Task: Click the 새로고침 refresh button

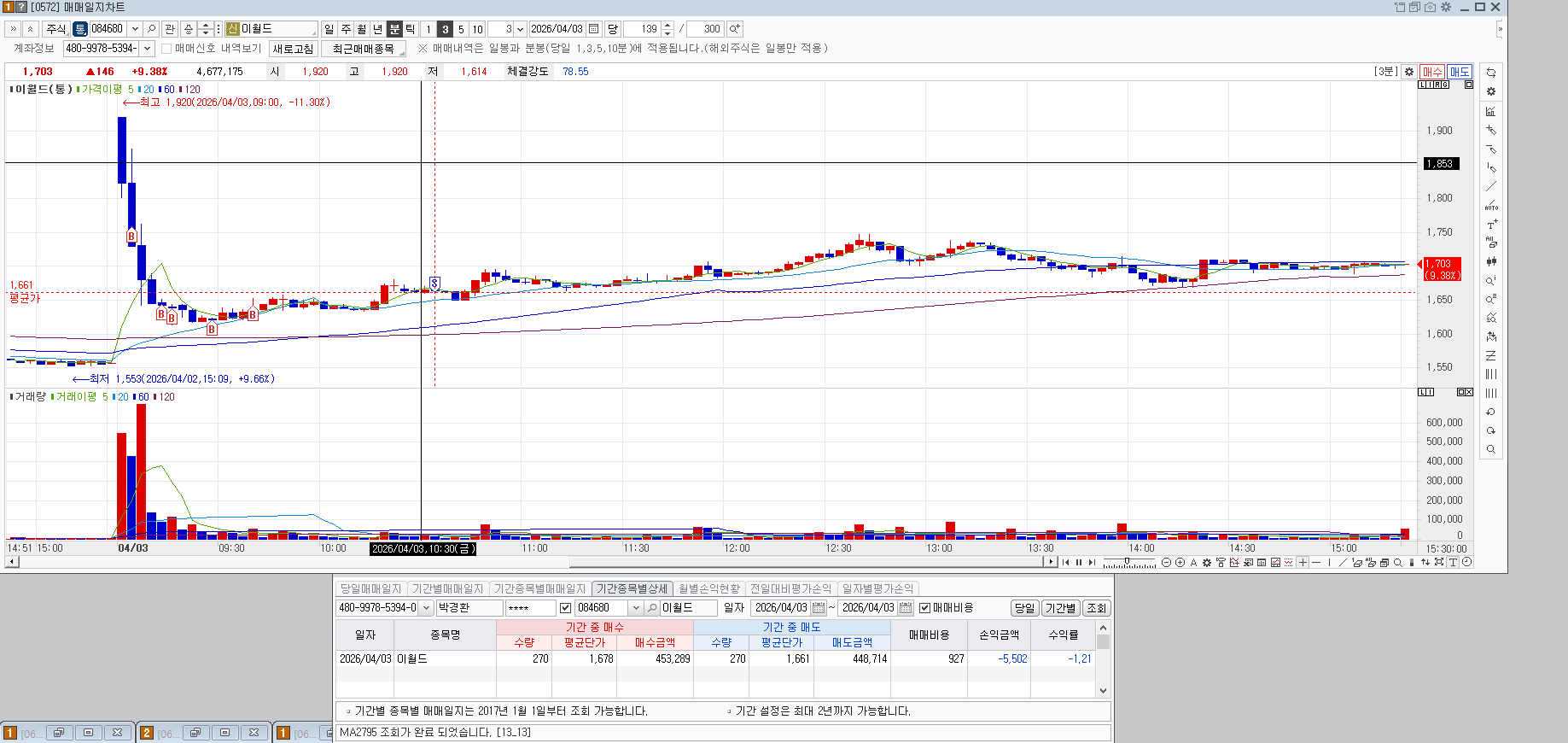Action: (x=293, y=49)
